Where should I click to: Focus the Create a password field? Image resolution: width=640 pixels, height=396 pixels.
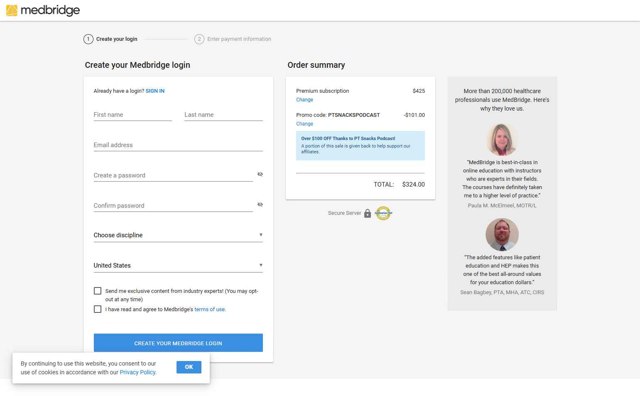coord(173,176)
